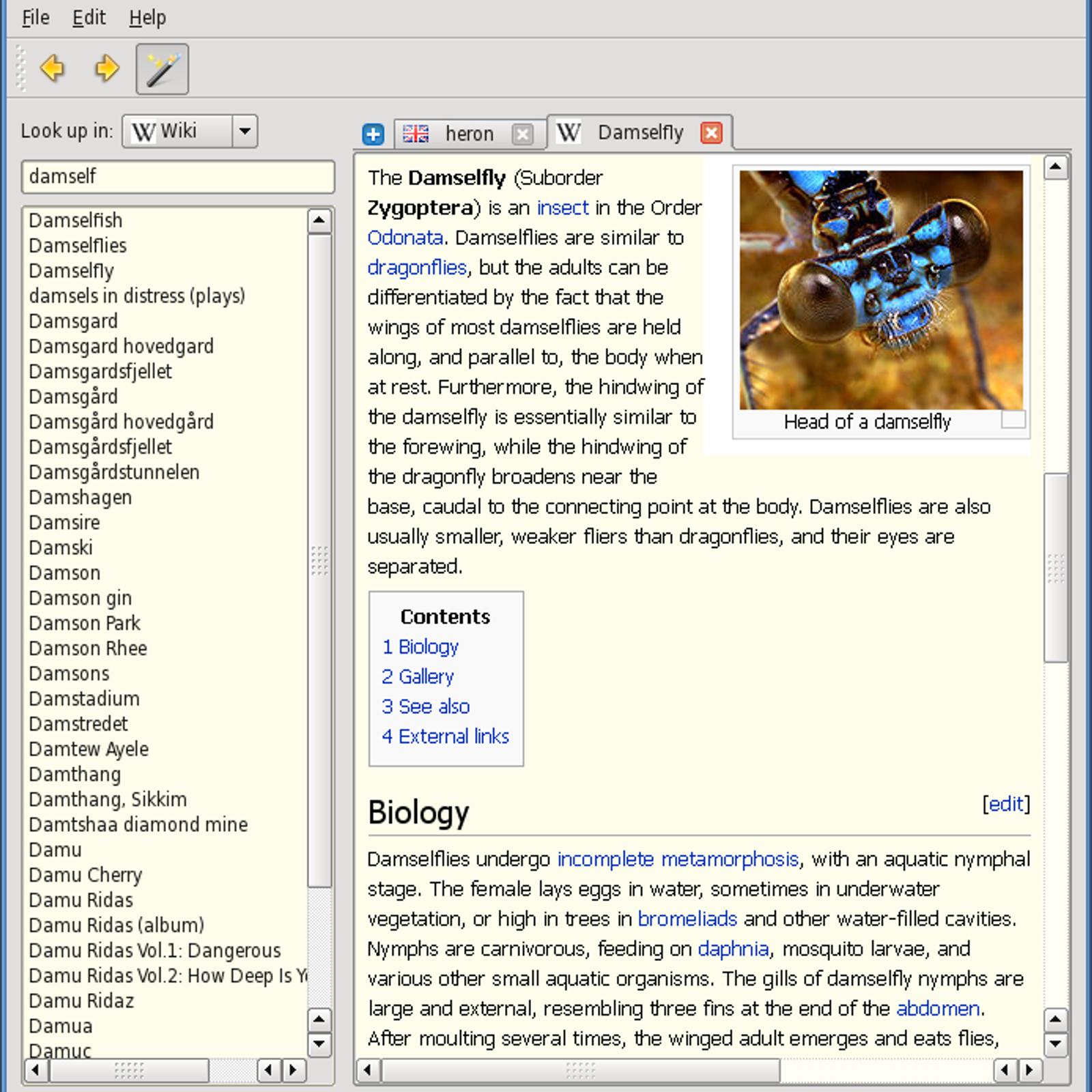Add a new tab with plus icon
The height and width of the screenshot is (1092, 1092).
coord(373,134)
